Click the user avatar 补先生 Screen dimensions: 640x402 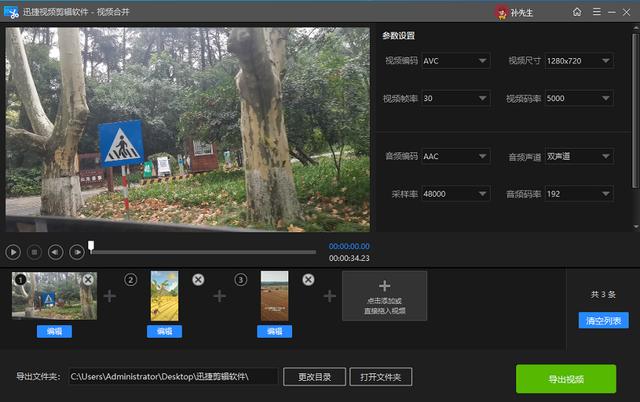tap(501, 12)
